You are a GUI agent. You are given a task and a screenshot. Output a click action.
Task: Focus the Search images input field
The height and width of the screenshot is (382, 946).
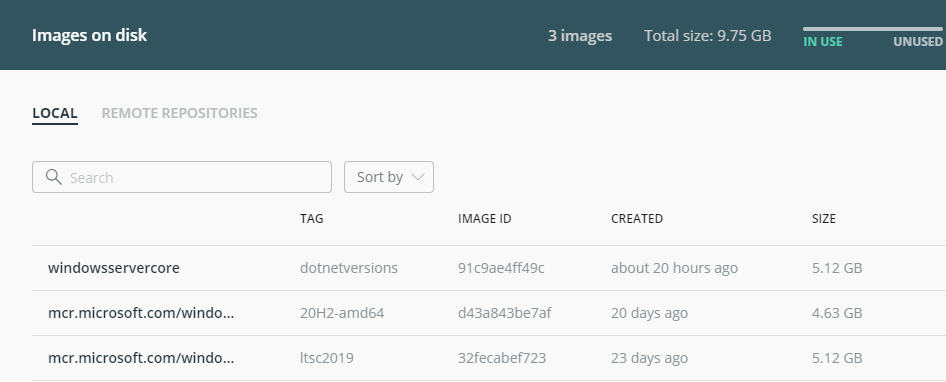(182, 177)
